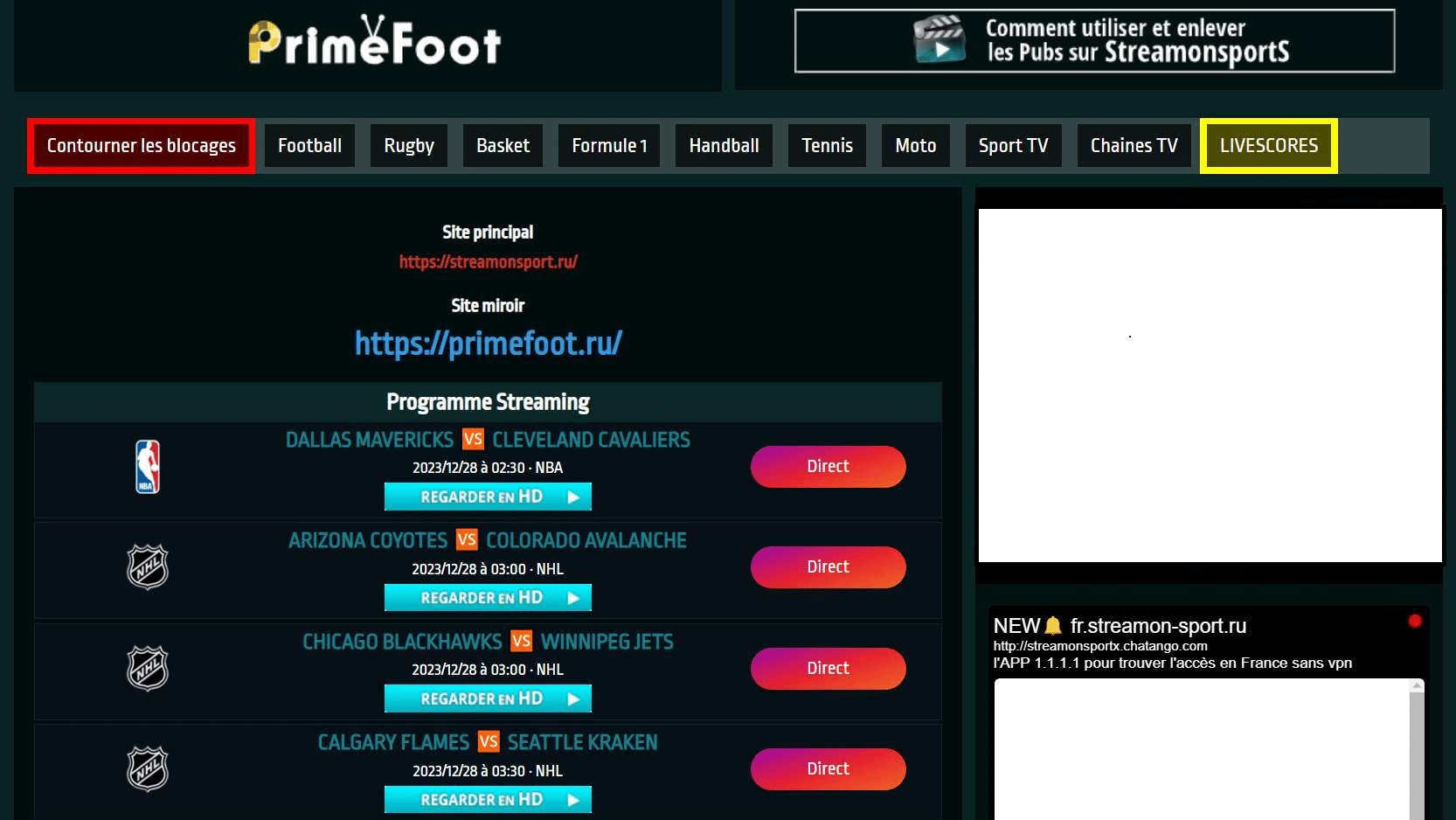Open the Colorado Avalanche team link
Image resolution: width=1456 pixels, height=820 pixels.
click(586, 540)
